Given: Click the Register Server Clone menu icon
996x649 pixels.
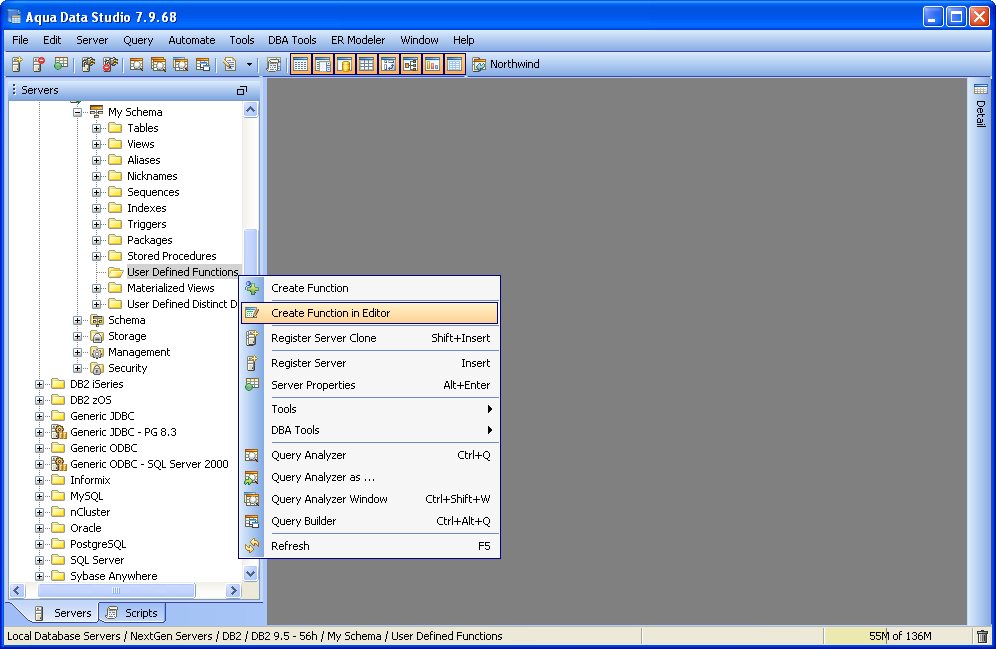Looking at the screenshot, I should pos(252,338).
